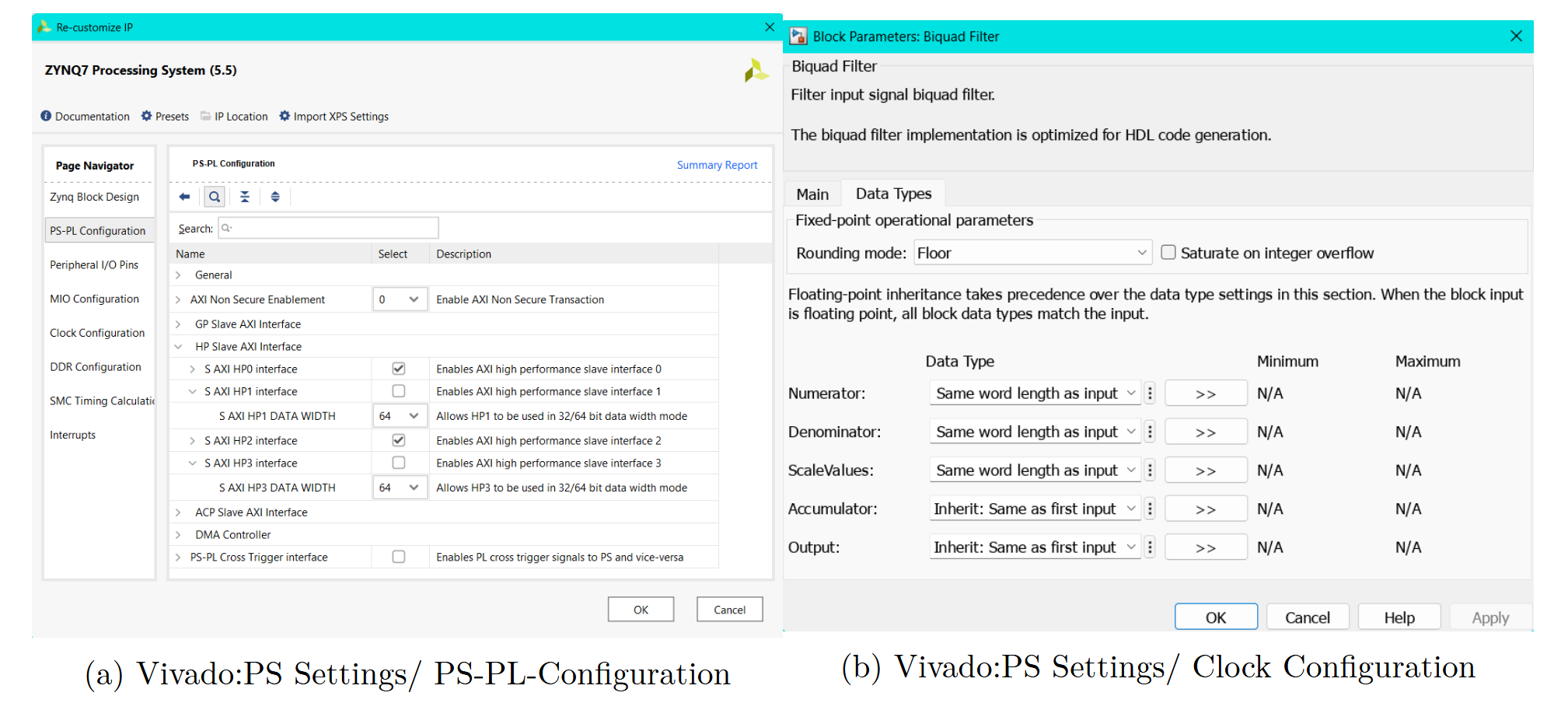Viewport: 1568px width, 717px height.
Task: Toggle the search magnifier icon in PS-PL toolbar
Action: point(215,197)
